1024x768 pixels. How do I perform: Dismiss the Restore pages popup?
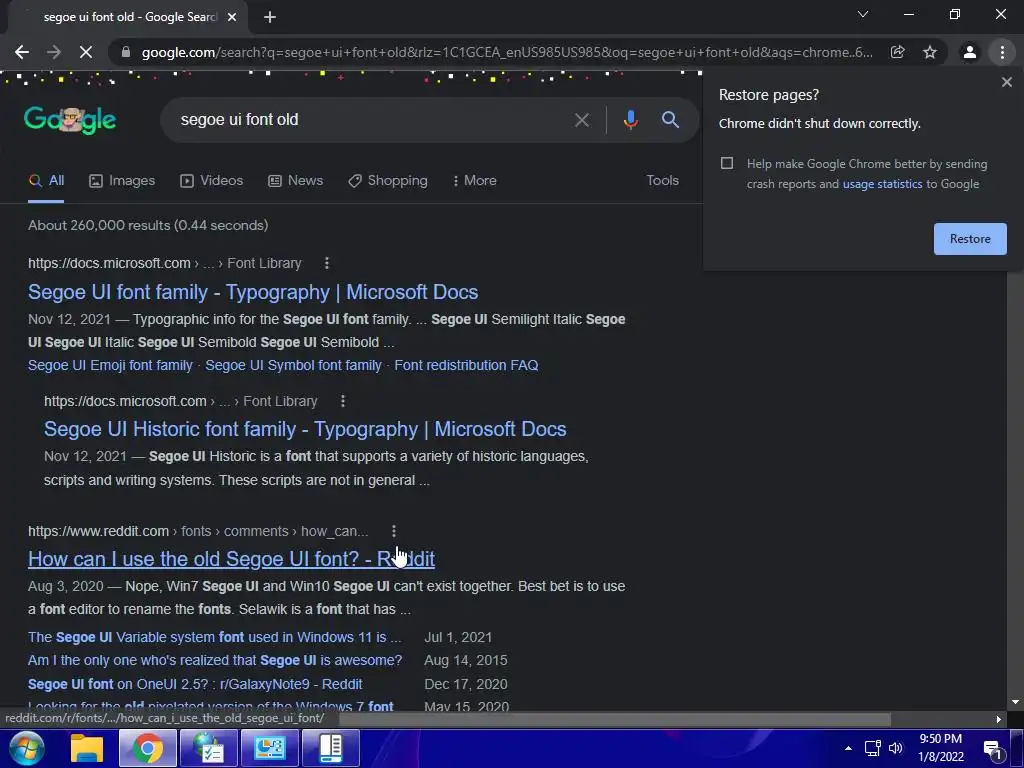[1006, 82]
